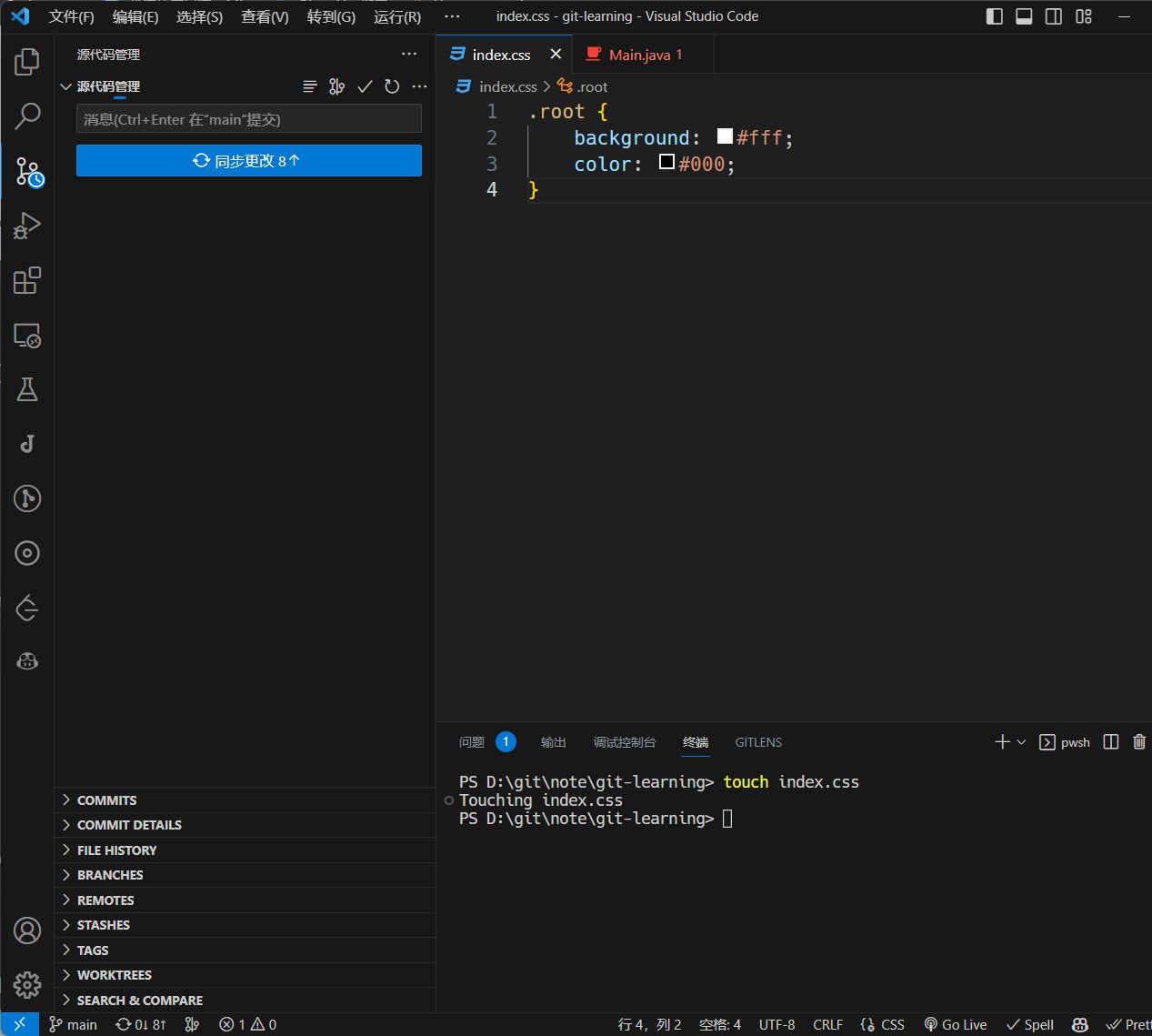The width and height of the screenshot is (1152, 1036).
Task: Toggle the bottom panel layout button
Action: 1024,16
